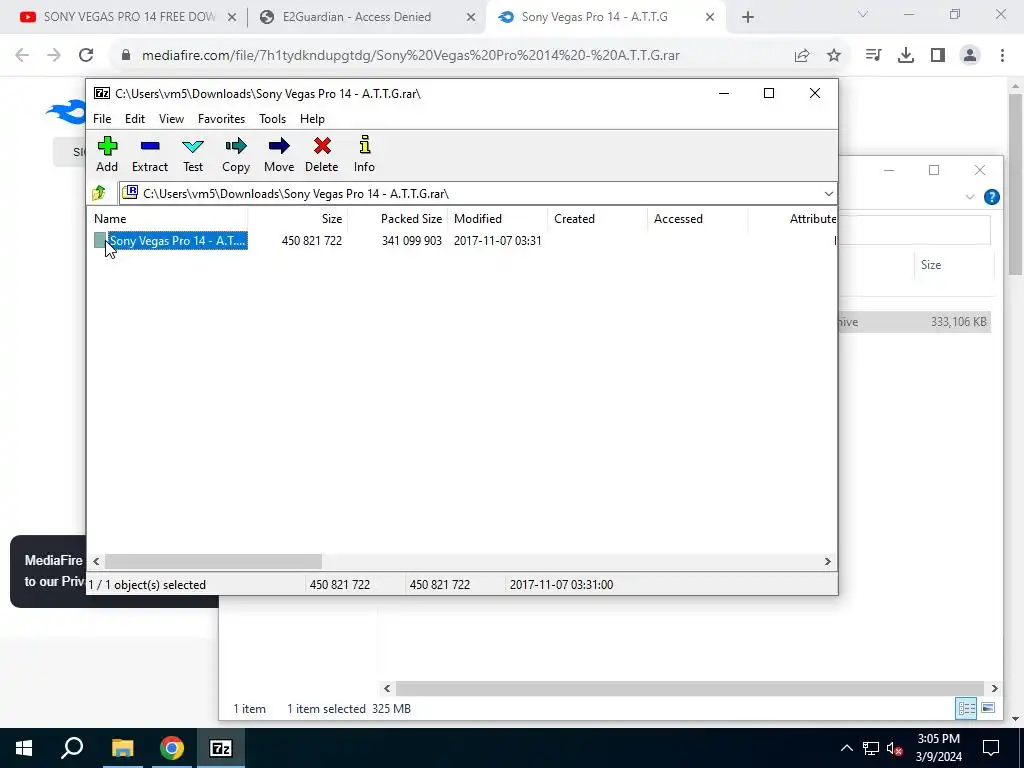
Task: Click the share page icon in the address bar
Action: tap(802, 56)
